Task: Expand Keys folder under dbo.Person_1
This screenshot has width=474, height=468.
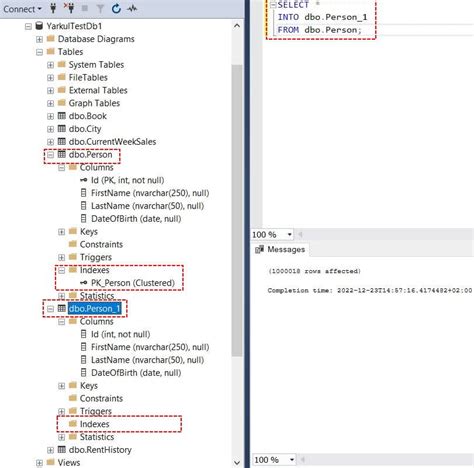Action: pos(61,386)
